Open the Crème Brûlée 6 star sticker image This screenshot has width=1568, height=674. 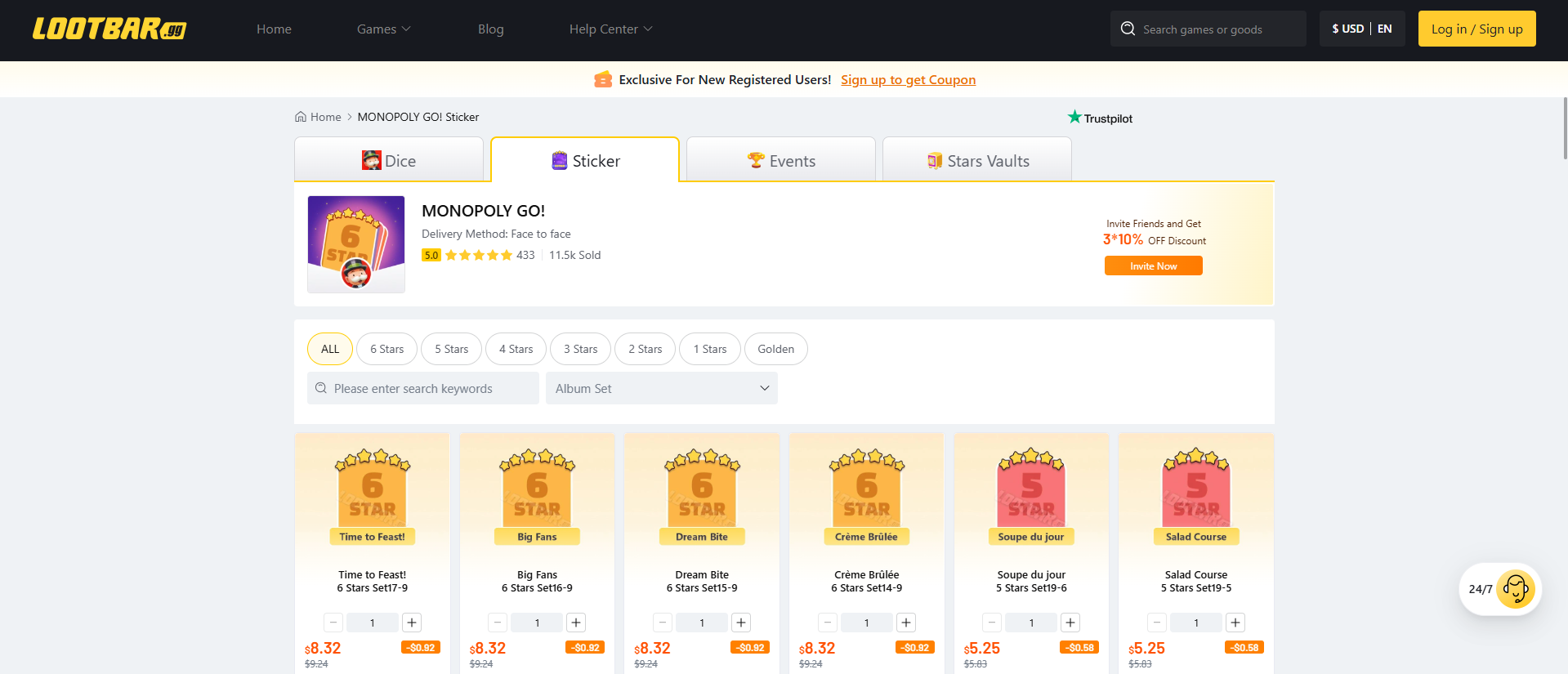[866, 494]
